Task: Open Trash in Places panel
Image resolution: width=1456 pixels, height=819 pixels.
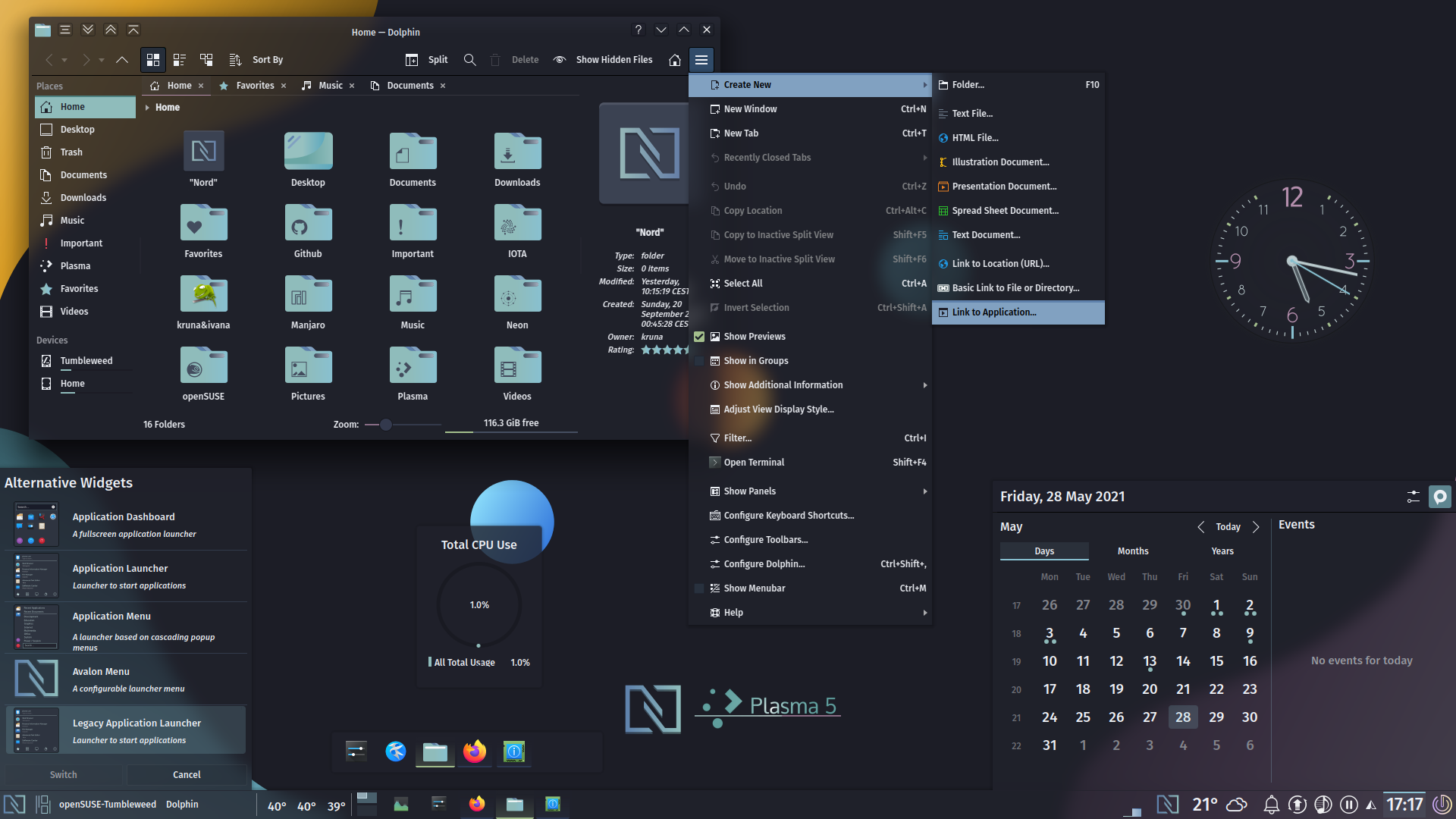Action: pyautogui.click(x=85, y=152)
